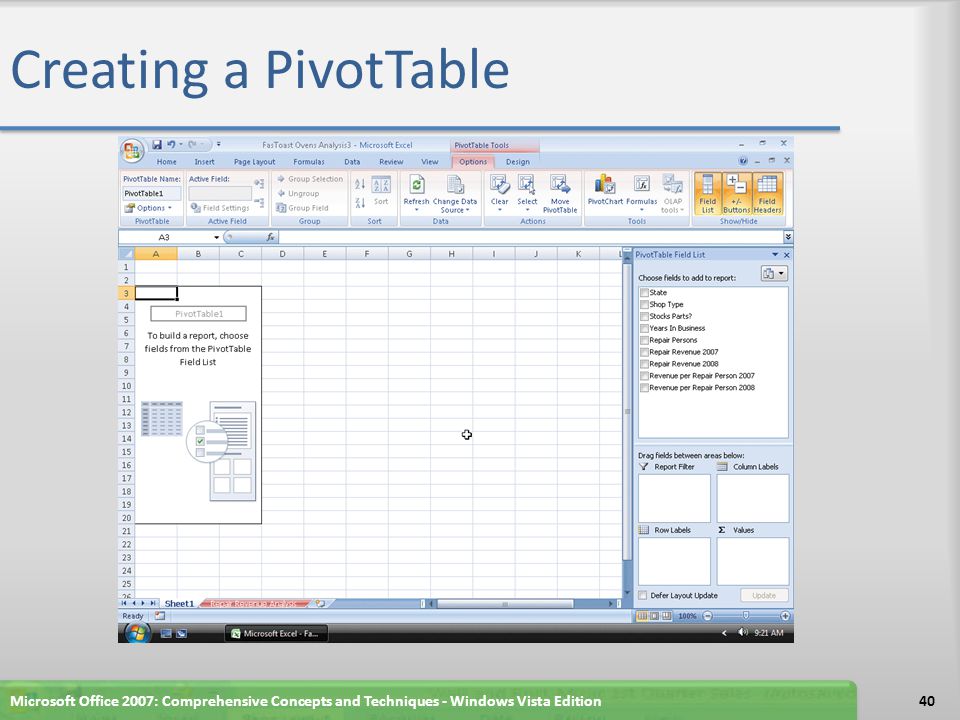This screenshot has width=960, height=720.
Task: Expand the formula bar
Action: click(x=788, y=237)
